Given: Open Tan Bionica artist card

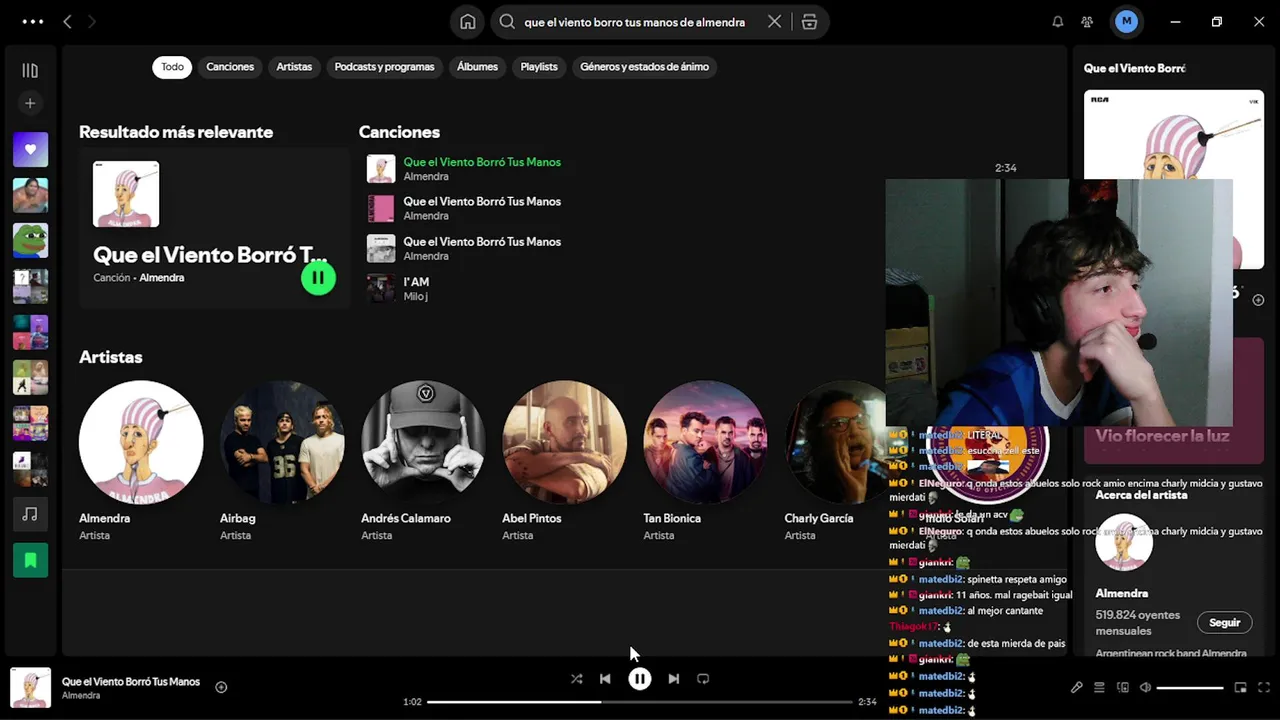Looking at the screenshot, I should click(705, 462).
